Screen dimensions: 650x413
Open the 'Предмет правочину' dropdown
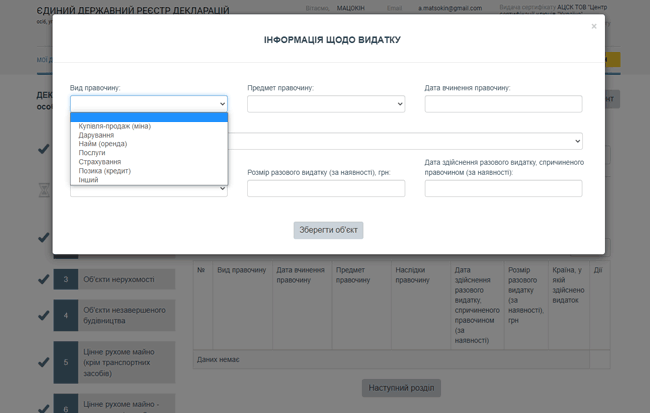(x=326, y=104)
